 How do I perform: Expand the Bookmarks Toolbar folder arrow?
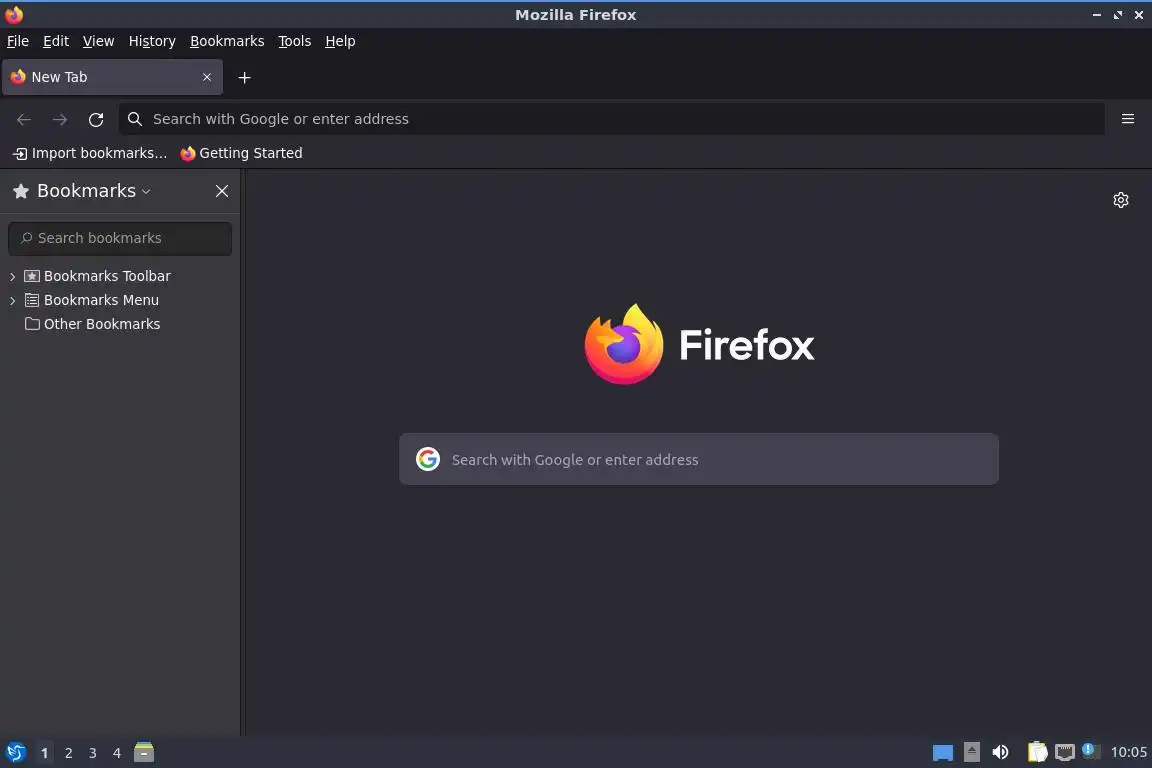coord(12,276)
